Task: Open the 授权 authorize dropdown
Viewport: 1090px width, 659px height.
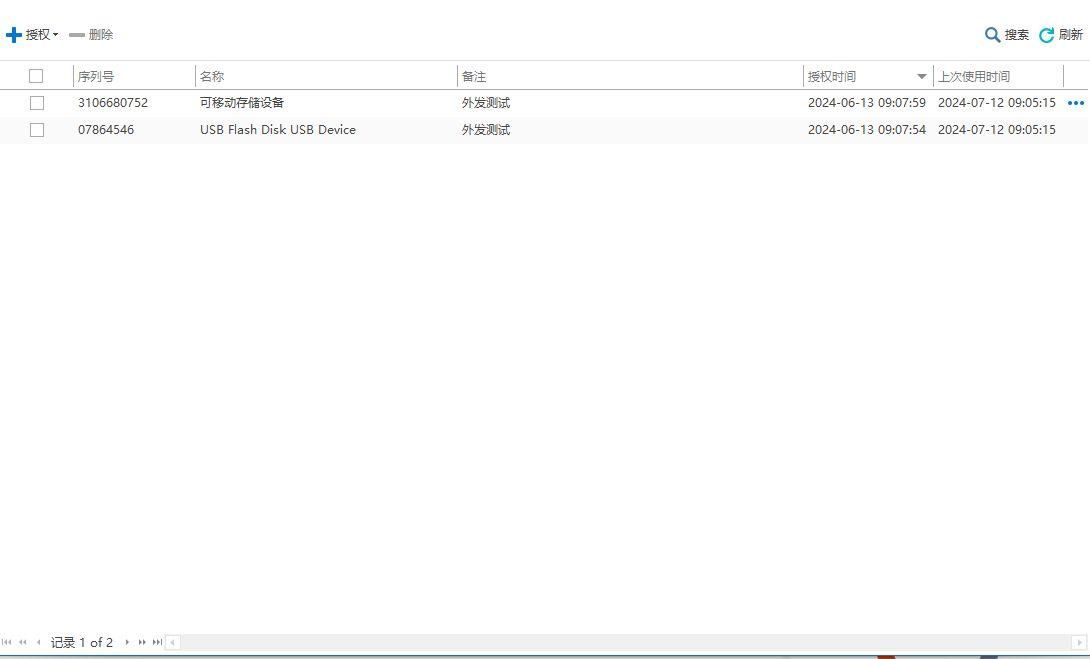Action: 32,34
